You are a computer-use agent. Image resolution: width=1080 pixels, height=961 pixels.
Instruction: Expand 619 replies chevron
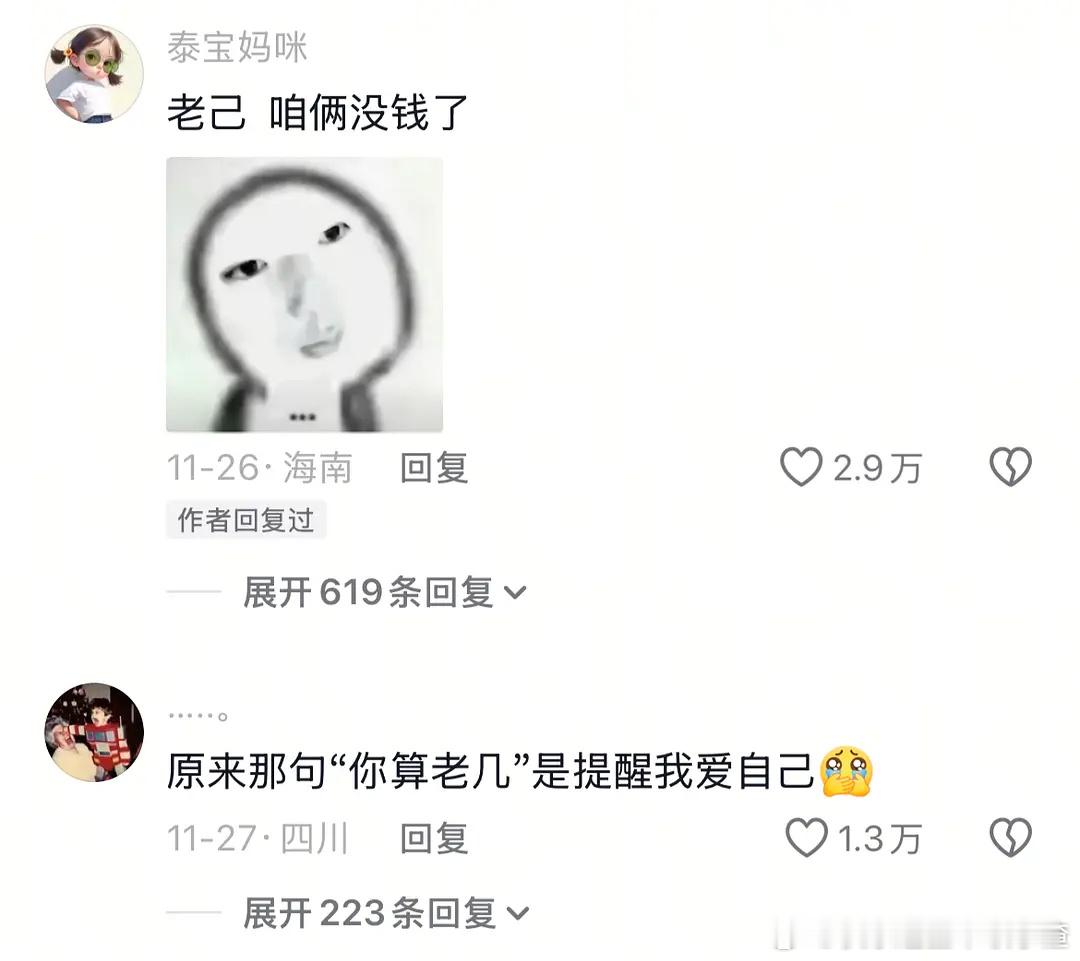pyautogui.click(x=515, y=592)
